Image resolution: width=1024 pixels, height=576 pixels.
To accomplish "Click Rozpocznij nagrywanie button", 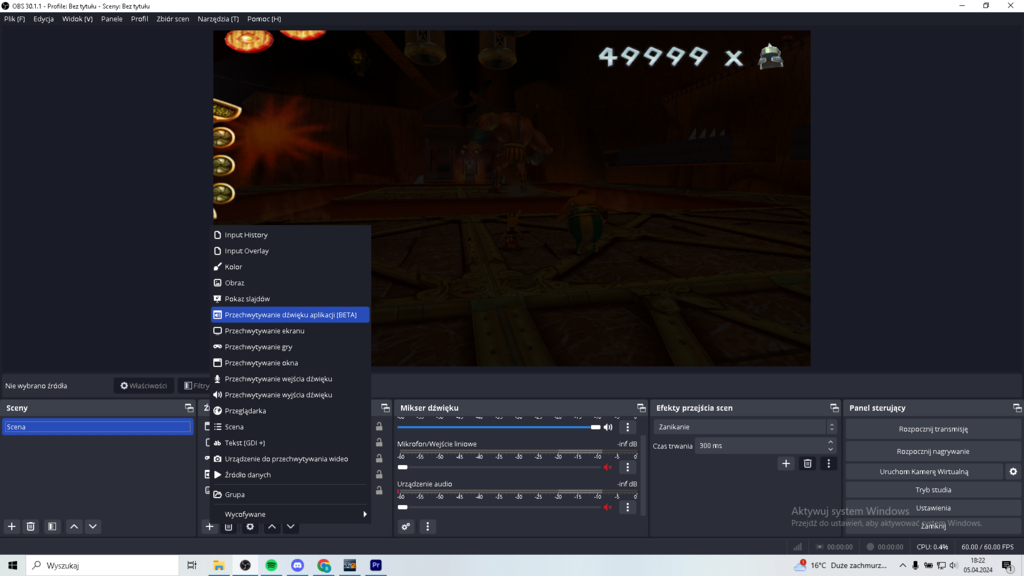I will pyautogui.click(x=933, y=451).
